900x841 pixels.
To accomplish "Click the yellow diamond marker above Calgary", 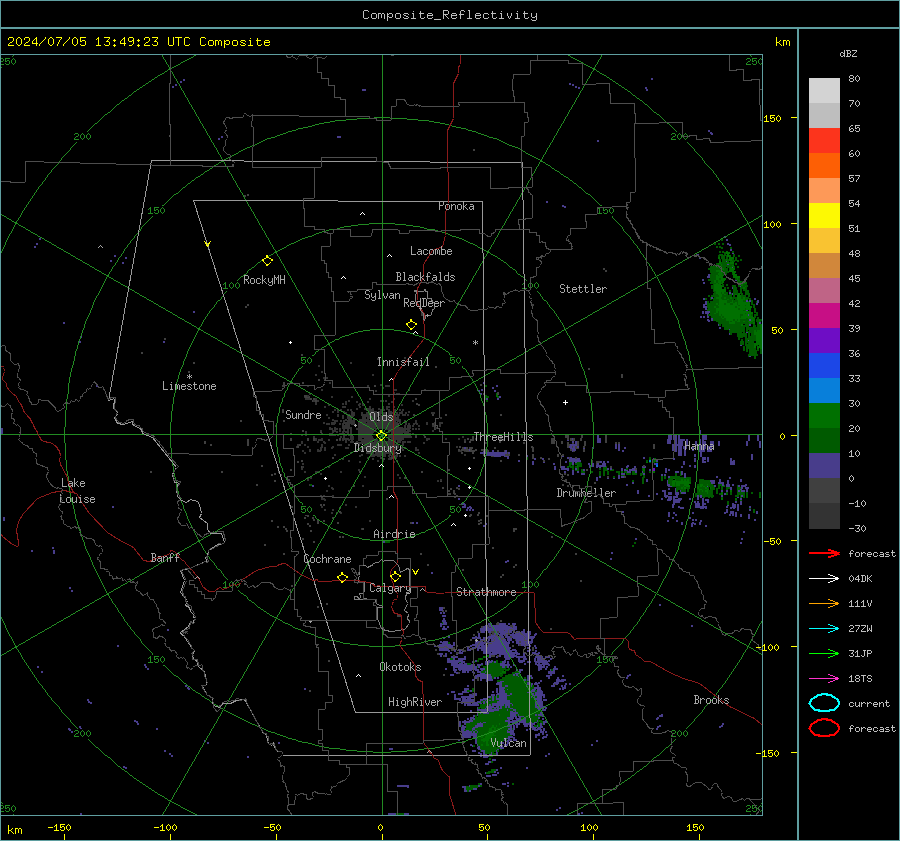I will [395, 576].
